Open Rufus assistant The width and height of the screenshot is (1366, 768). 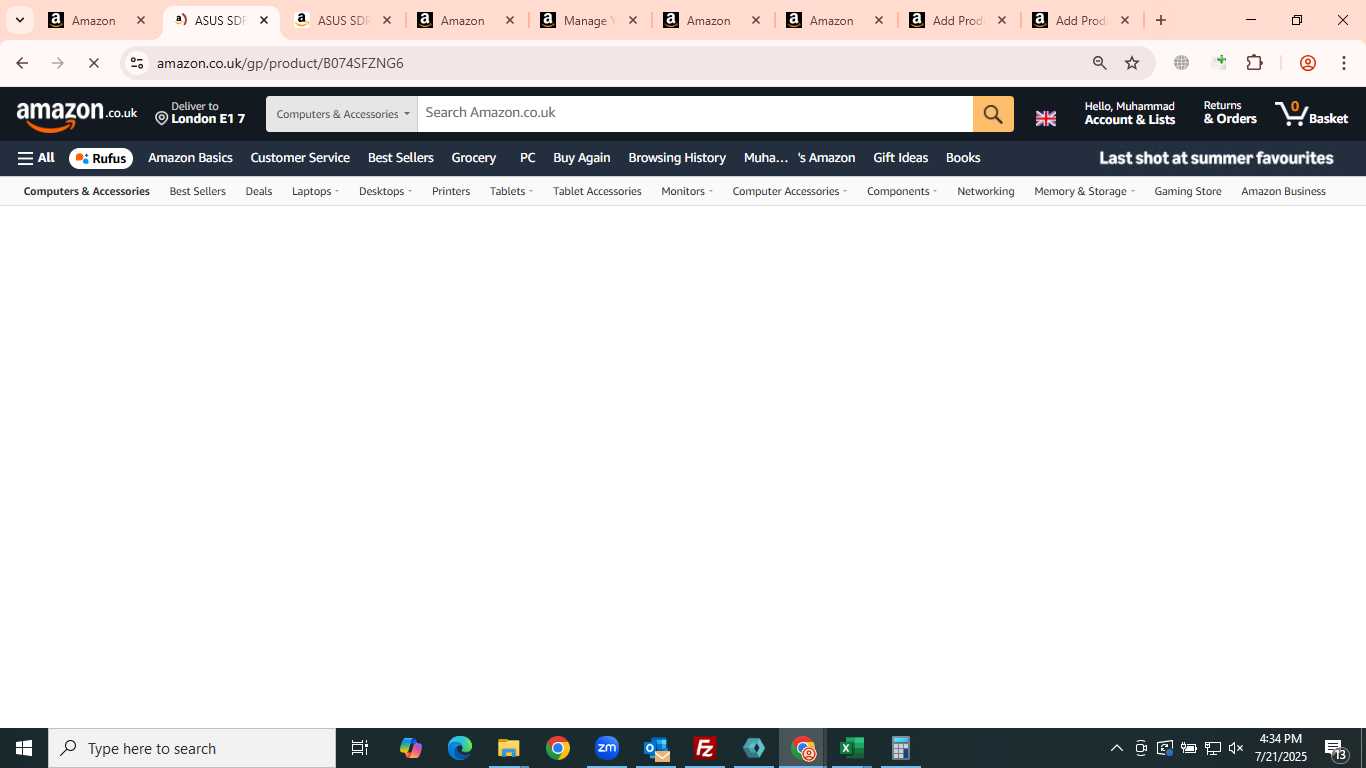click(x=101, y=158)
